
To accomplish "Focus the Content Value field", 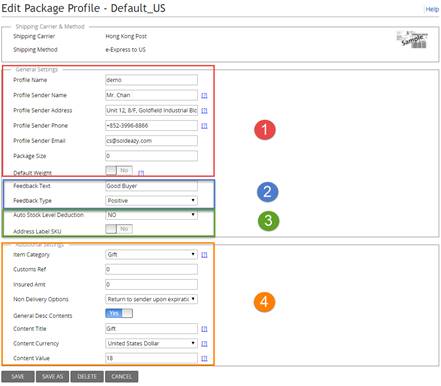I will pos(151,358).
